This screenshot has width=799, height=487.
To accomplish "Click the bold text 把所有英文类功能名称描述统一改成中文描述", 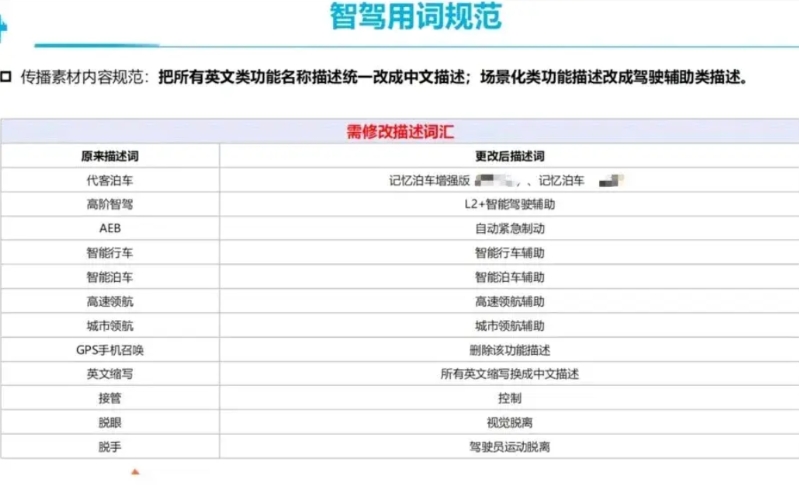I will pos(311,77).
